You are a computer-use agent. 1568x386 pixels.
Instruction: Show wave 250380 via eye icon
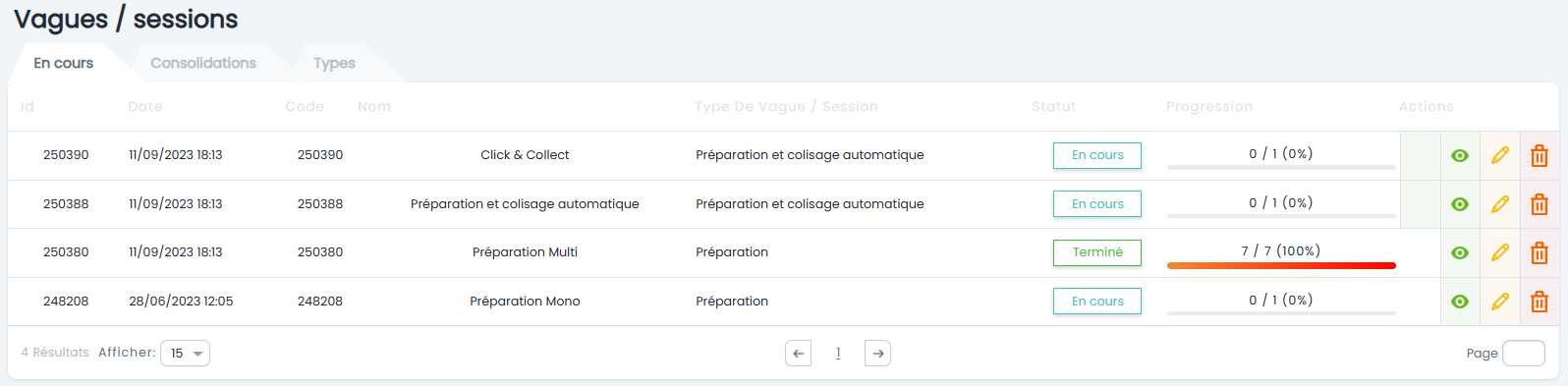tap(1460, 252)
